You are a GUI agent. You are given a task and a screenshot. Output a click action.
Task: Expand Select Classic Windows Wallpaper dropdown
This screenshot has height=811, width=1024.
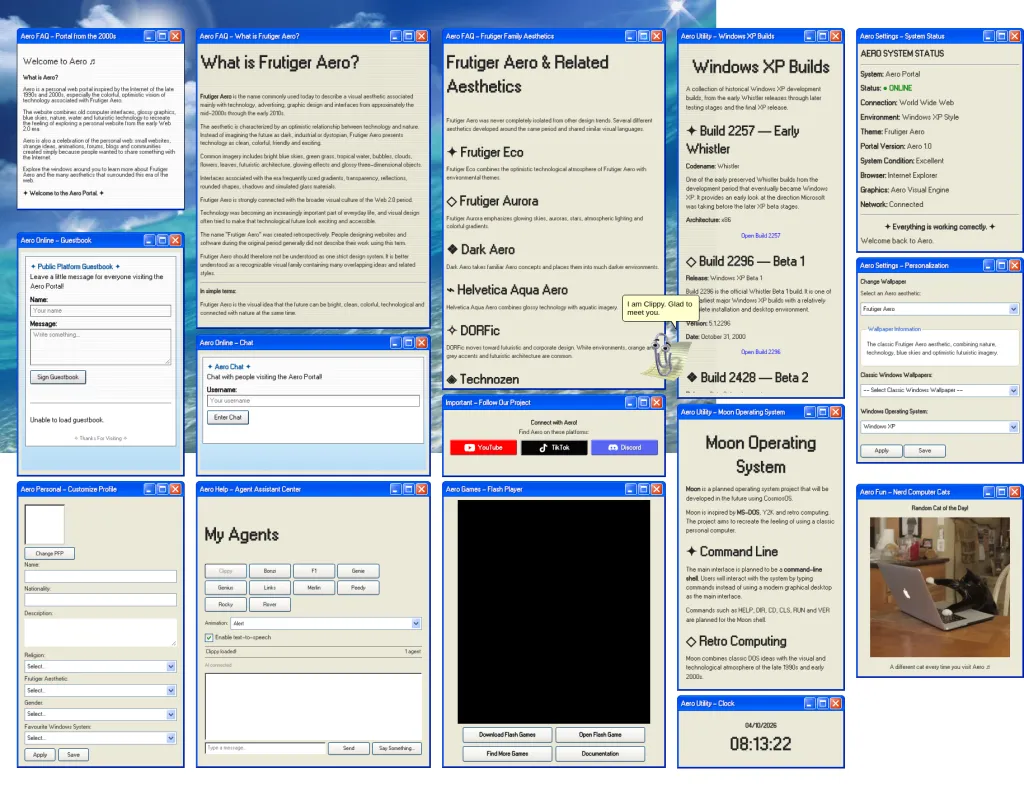click(x=939, y=390)
